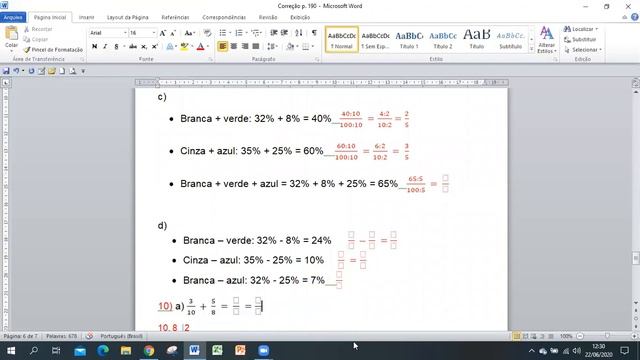The image size is (640, 360).
Task: Sort paragraphs with A-Z sort icon
Action: [299, 33]
